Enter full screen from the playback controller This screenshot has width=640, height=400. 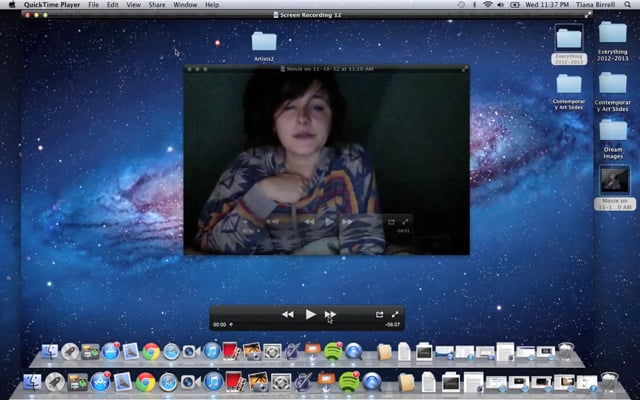(x=395, y=314)
